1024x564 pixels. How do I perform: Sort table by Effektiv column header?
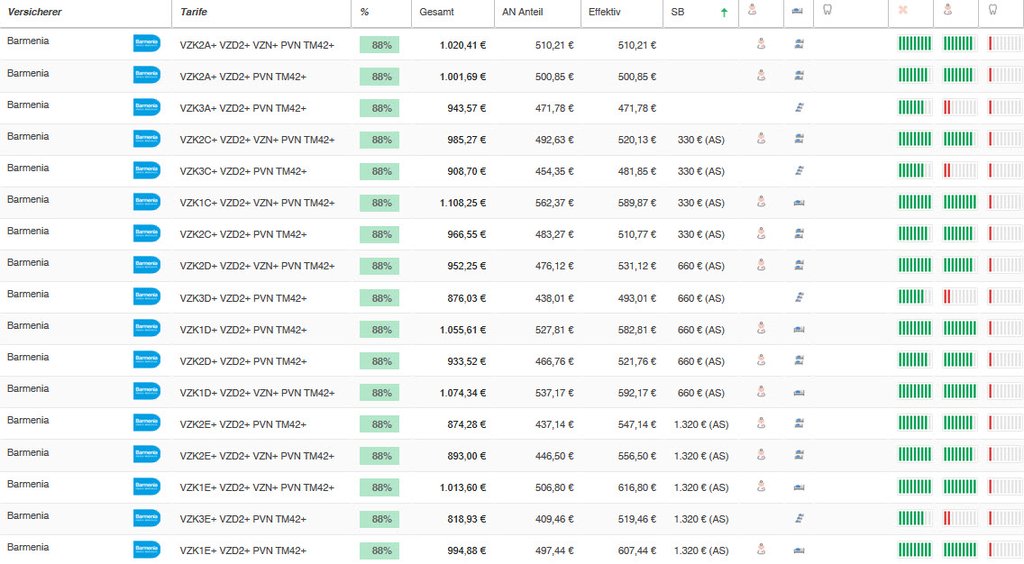click(x=604, y=12)
